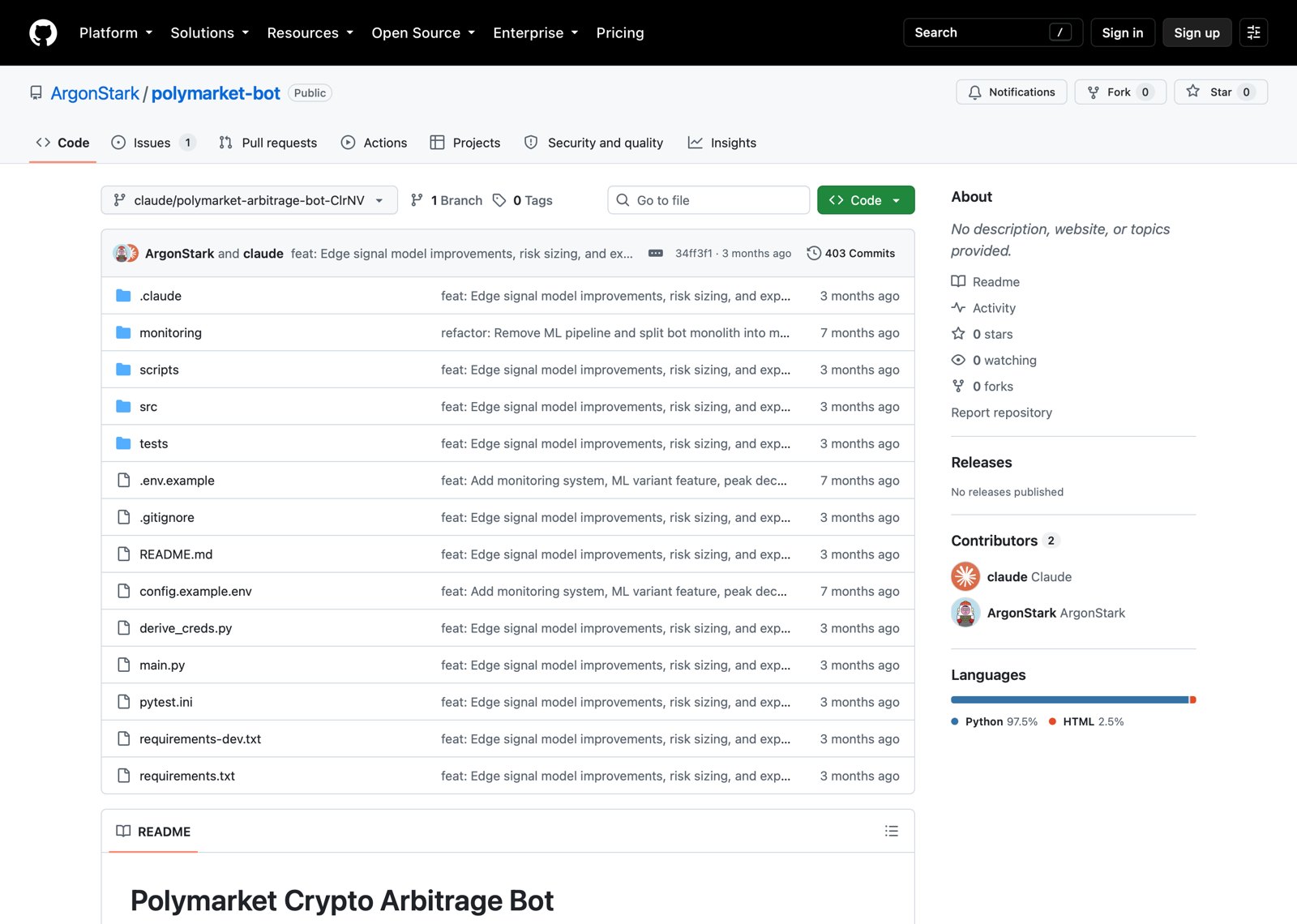Open the Pull requests tab
This screenshot has height=924, width=1297.
tap(268, 143)
